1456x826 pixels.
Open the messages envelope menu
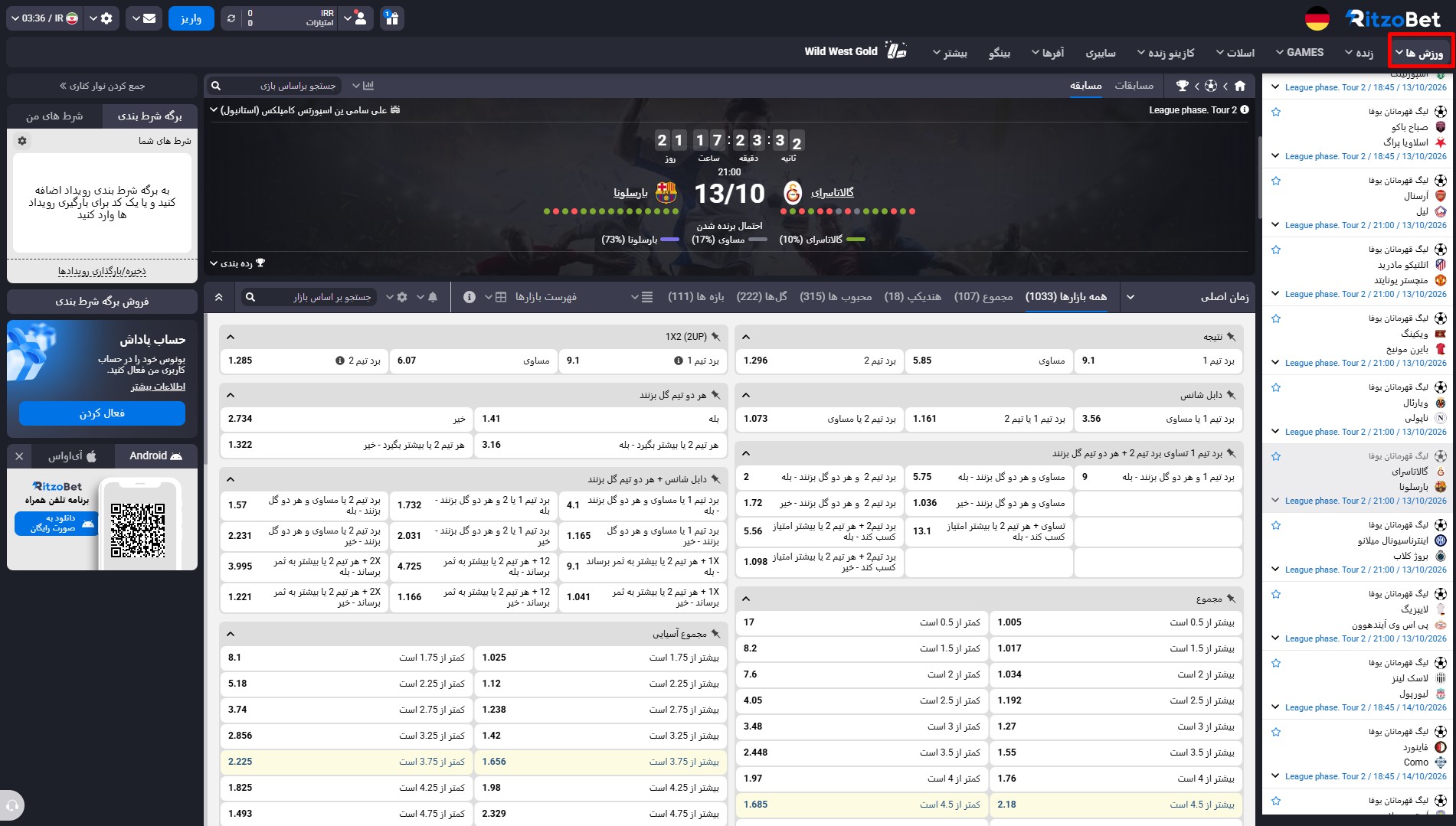pos(143,18)
